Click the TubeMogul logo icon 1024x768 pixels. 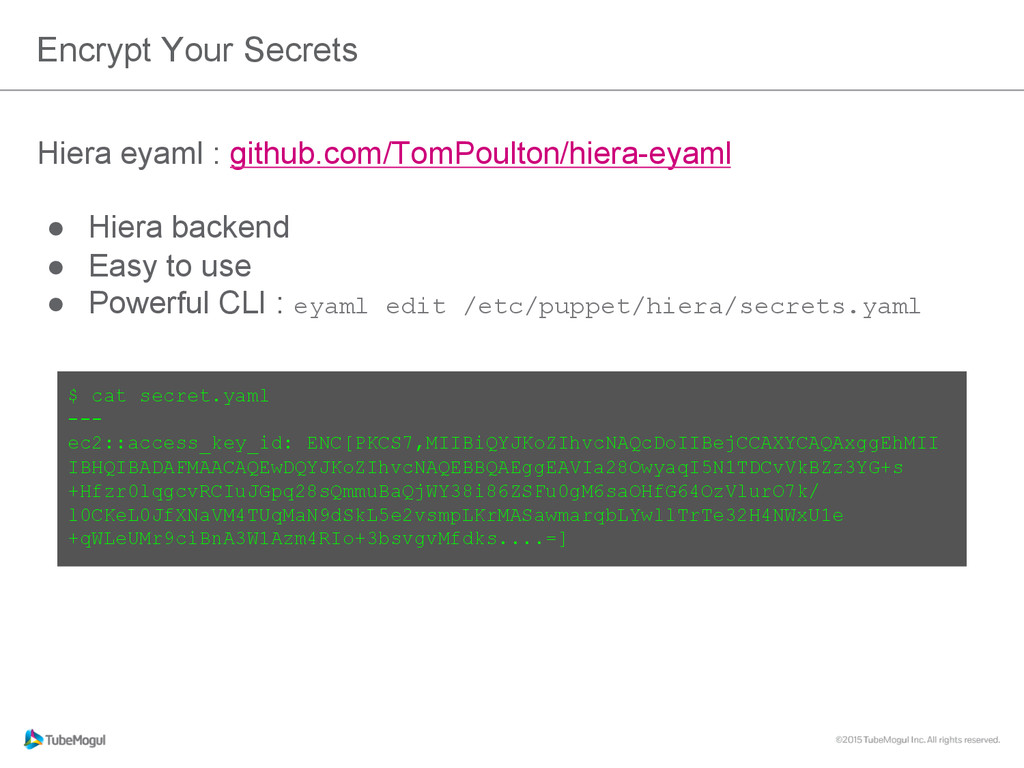tap(34, 739)
